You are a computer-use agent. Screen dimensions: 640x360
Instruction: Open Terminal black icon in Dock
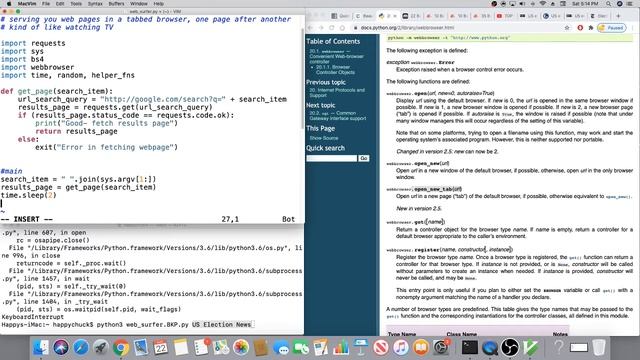470,348
